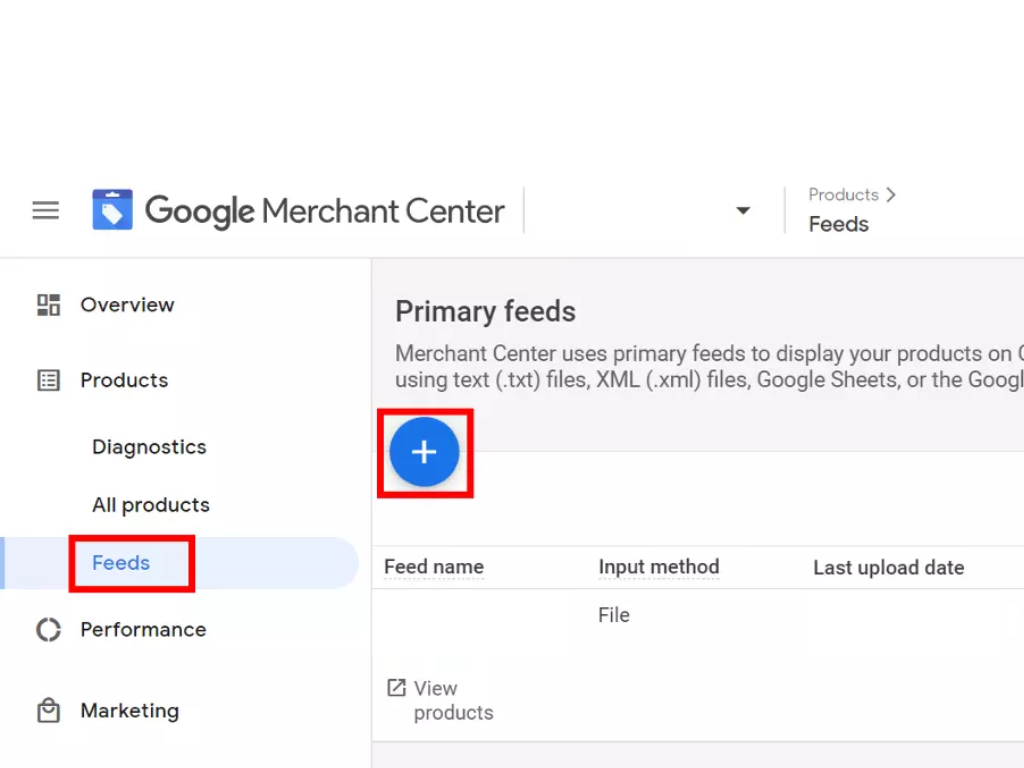This screenshot has height=768, width=1024.
Task: Open the Marketing section
Action: [x=129, y=711]
